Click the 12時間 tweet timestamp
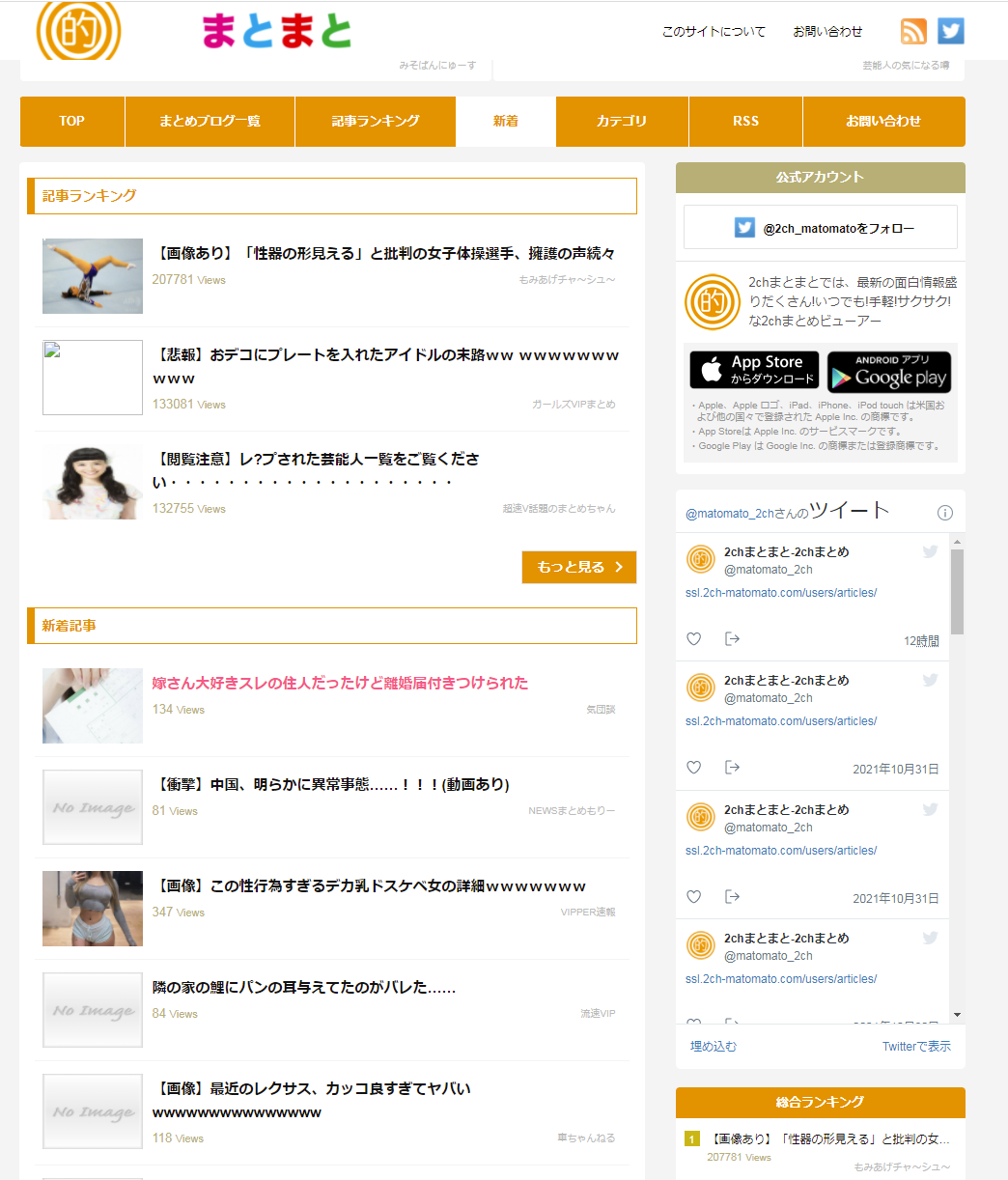1008x1180 pixels. click(x=921, y=641)
